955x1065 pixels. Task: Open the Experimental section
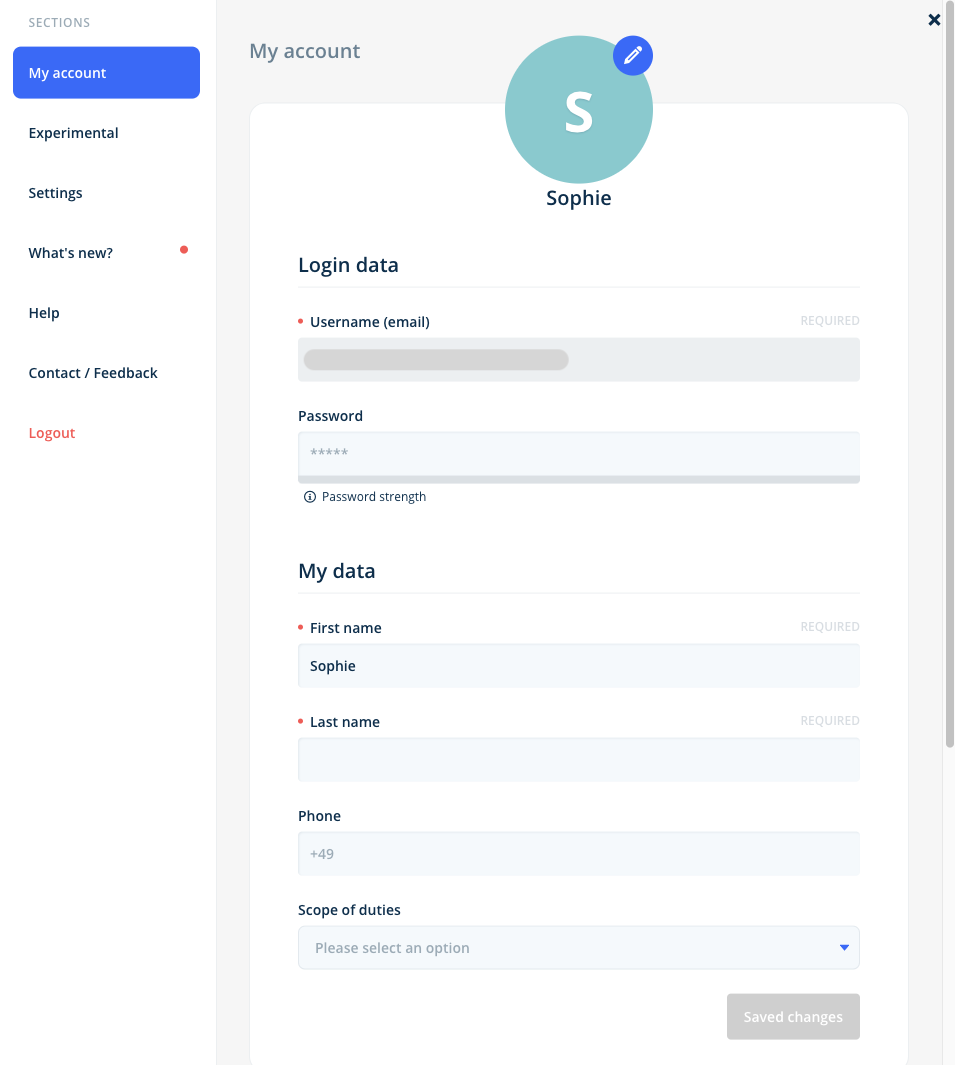[x=73, y=133]
